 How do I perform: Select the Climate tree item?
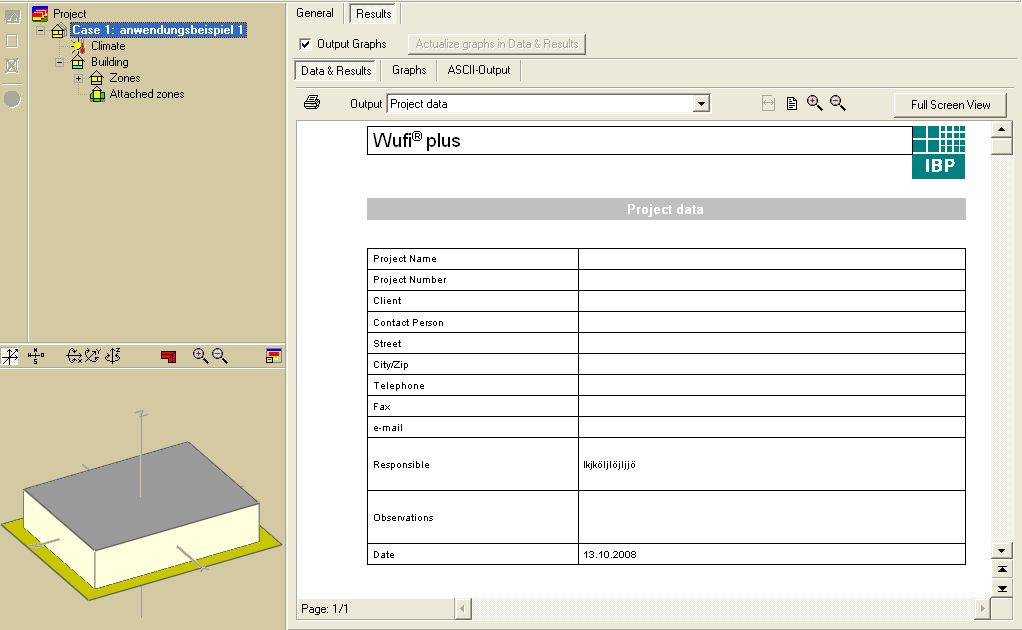108,46
